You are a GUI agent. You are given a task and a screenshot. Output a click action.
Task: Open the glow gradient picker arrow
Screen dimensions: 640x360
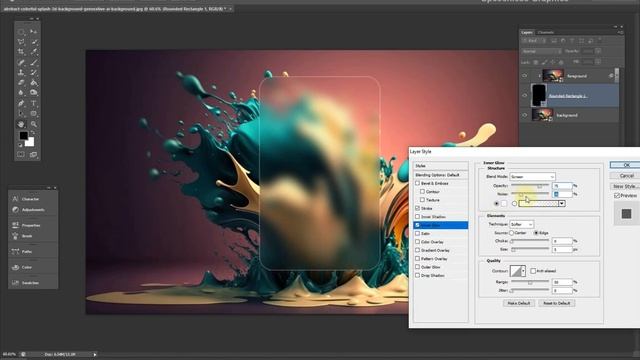coord(562,203)
